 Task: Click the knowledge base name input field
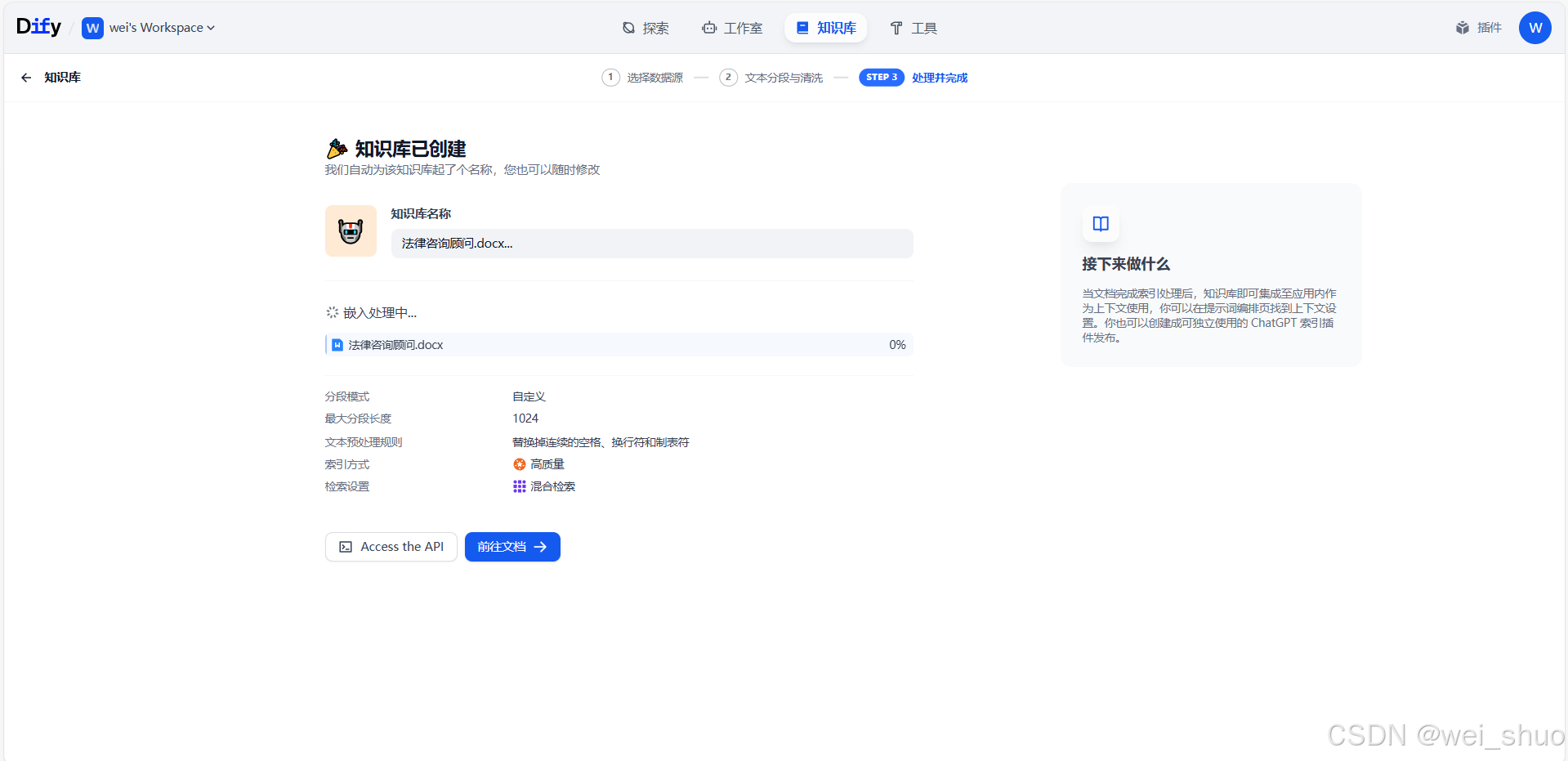click(651, 243)
